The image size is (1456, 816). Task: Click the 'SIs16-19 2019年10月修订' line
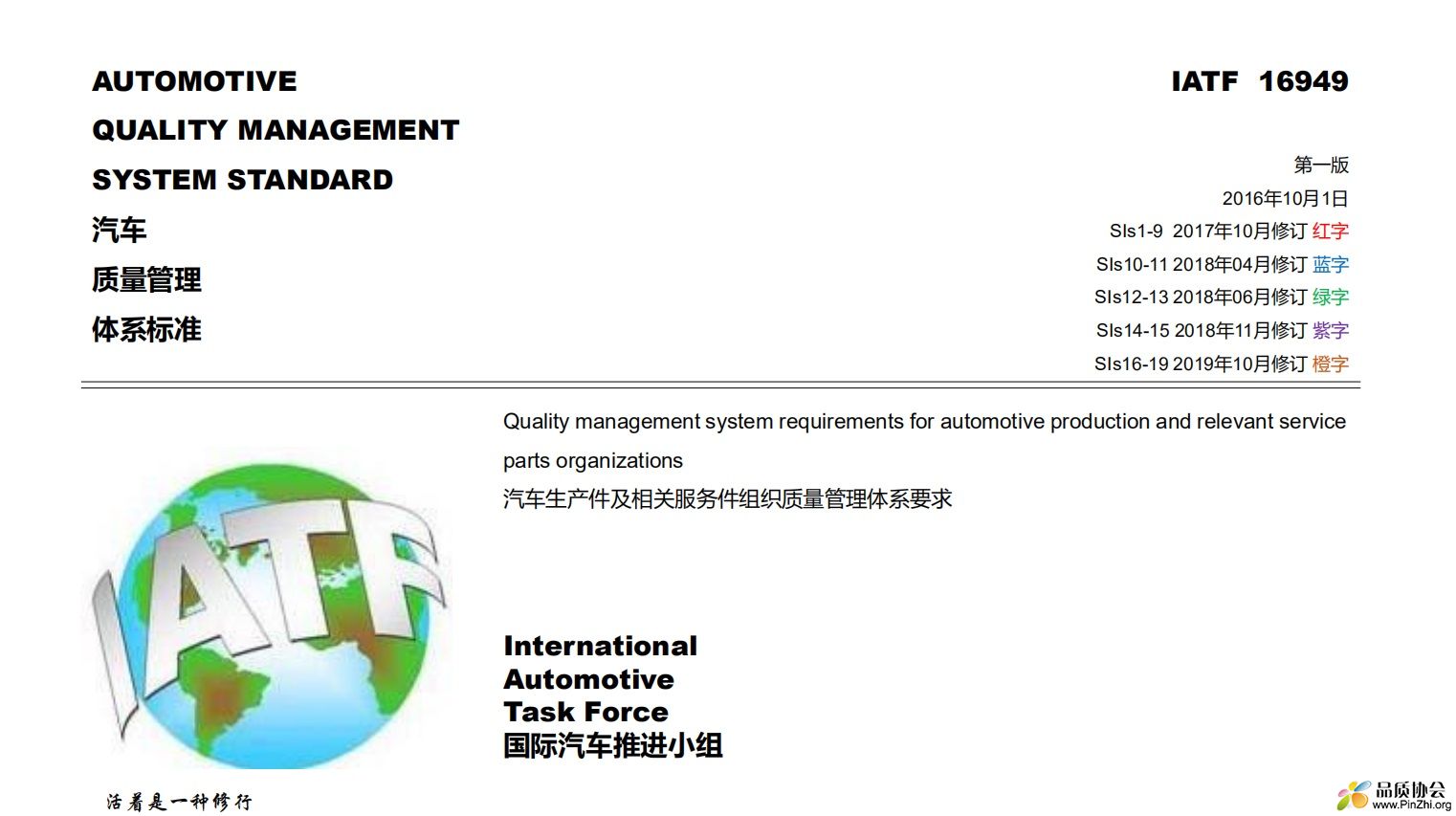click(1201, 364)
